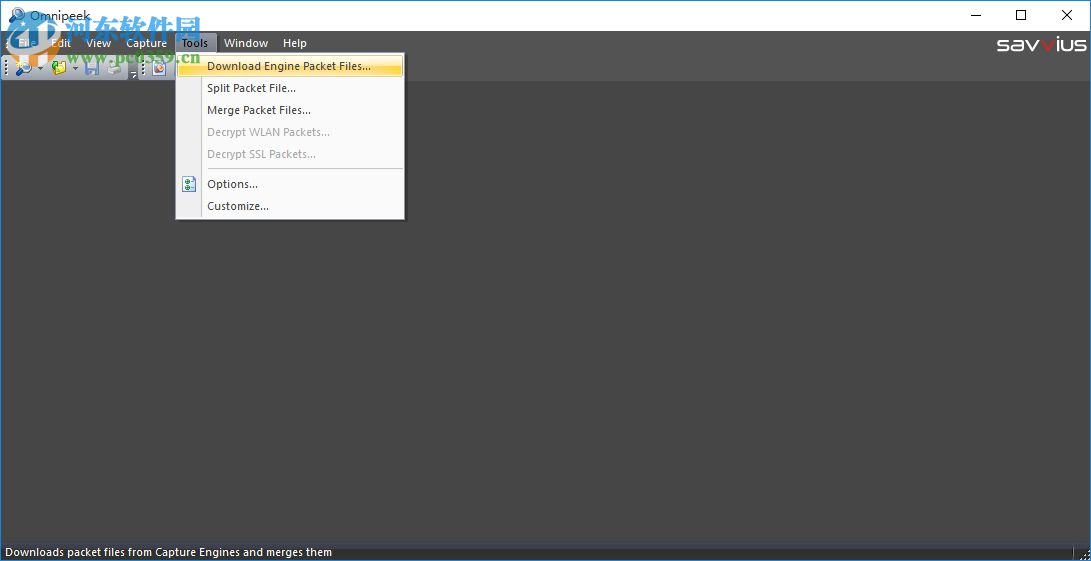Click the Omnipeek title bar app icon

[x=17, y=15]
